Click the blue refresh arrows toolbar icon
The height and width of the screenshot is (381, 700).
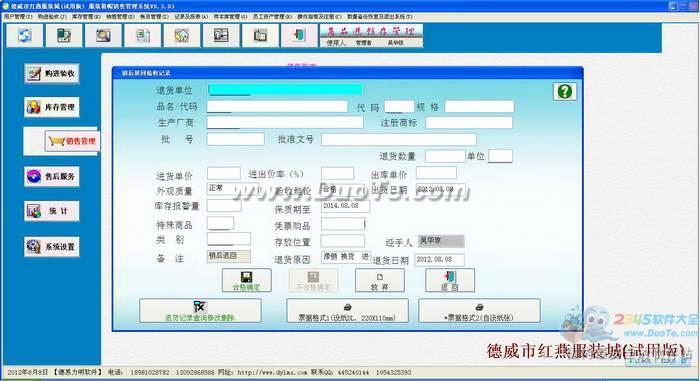[25, 35]
